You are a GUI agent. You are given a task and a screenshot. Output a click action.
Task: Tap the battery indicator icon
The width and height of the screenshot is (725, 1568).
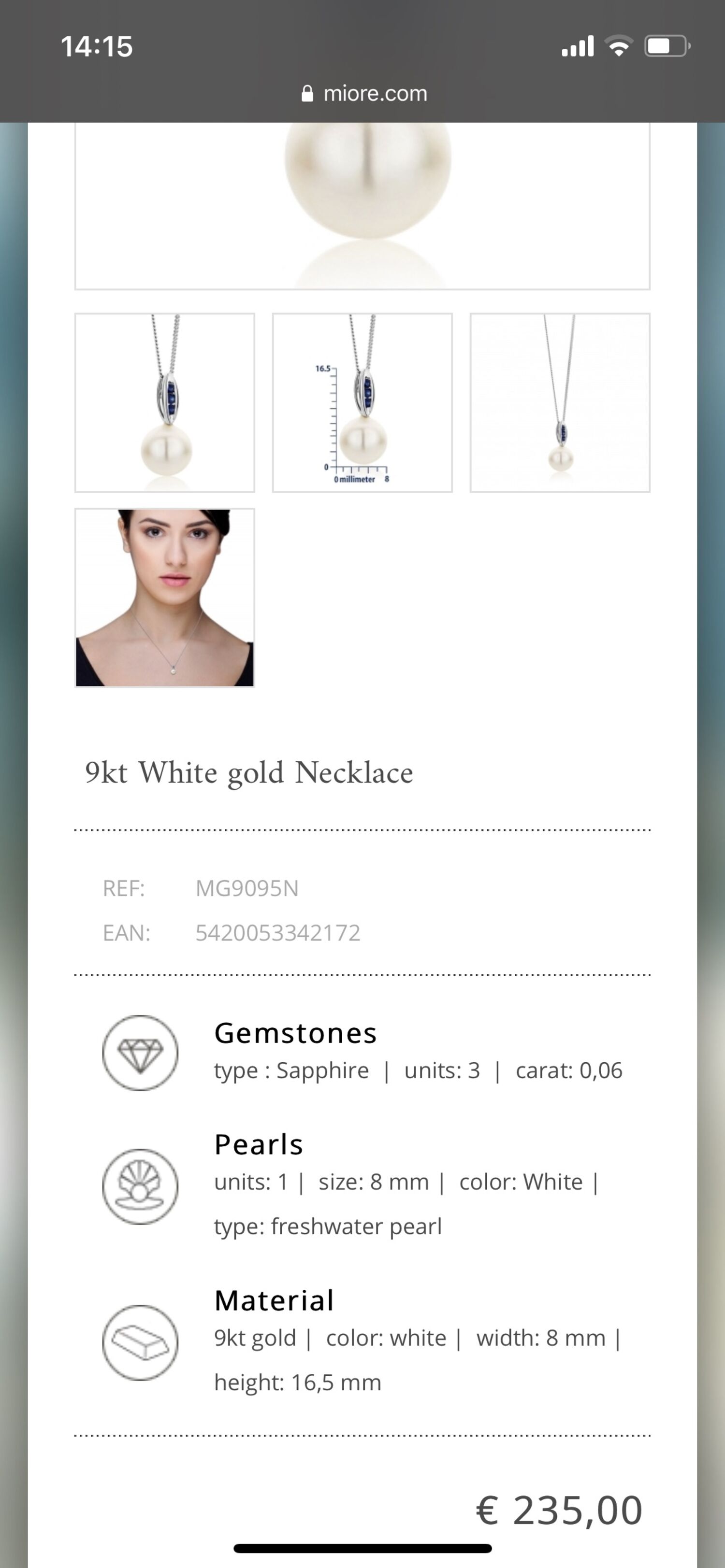[x=668, y=46]
